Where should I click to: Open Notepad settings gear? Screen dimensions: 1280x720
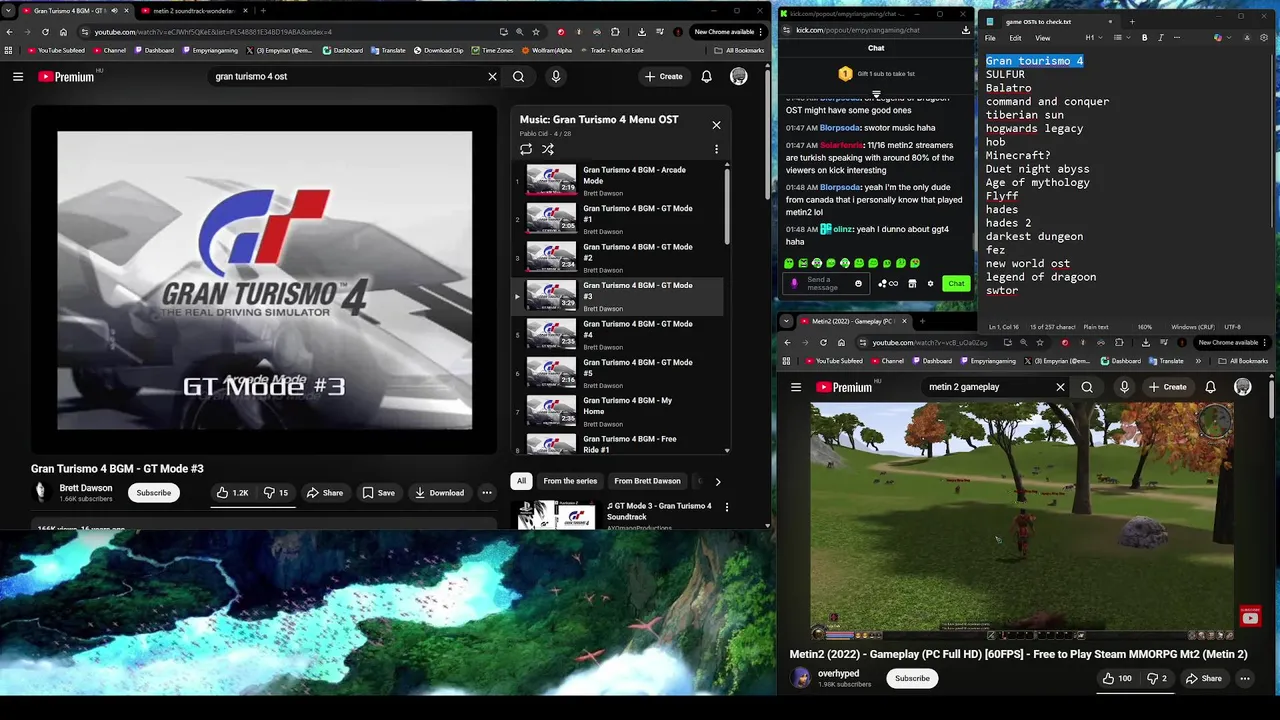[1265, 38]
